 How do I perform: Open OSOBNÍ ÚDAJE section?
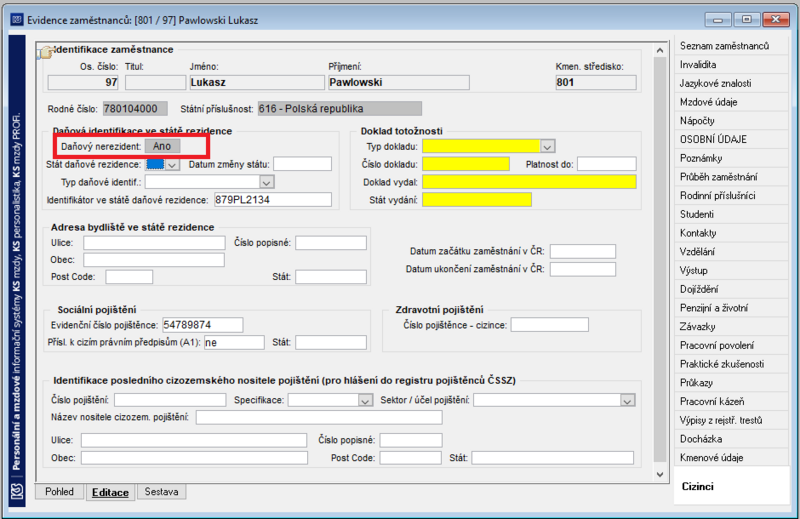pyautogui.click(x=731, y=139)
